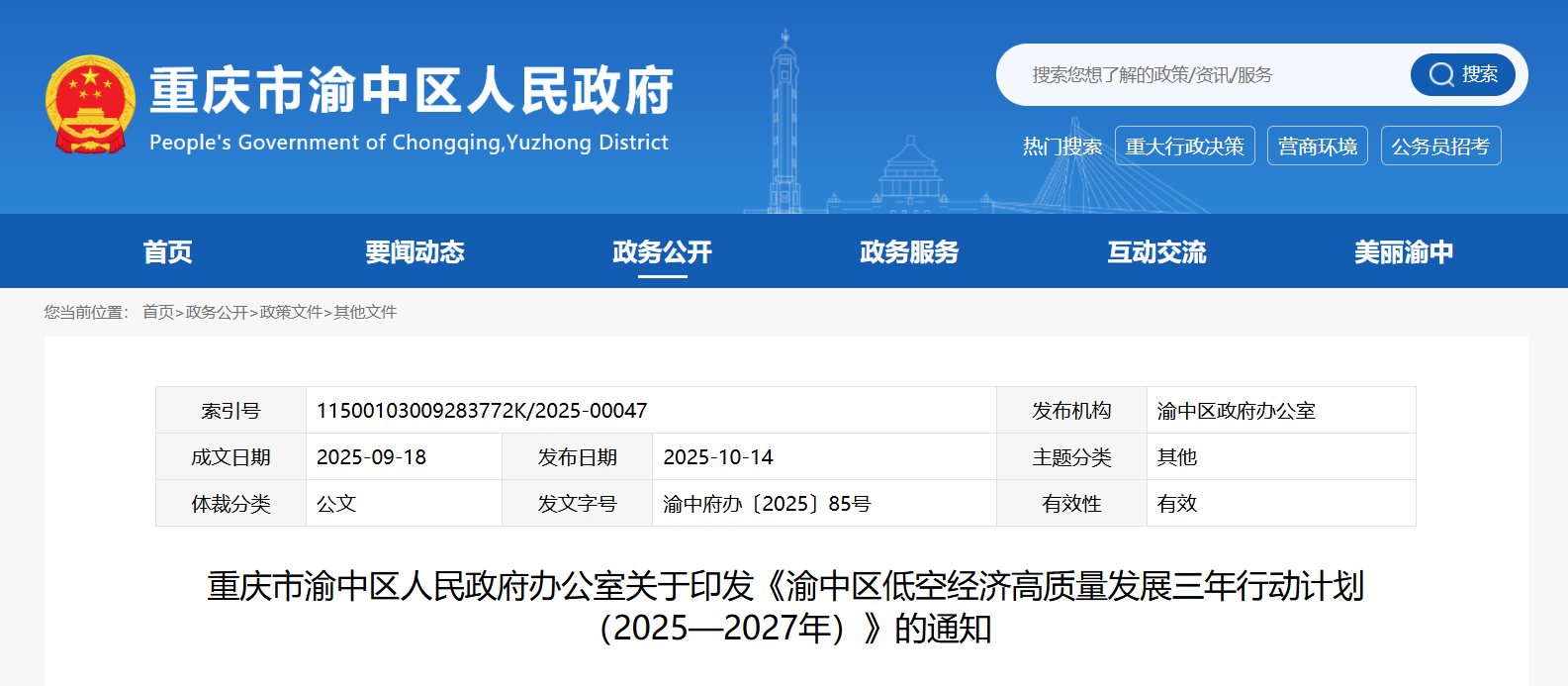Click 政策文件 in the breadcrumb trail
Image resolution: width=1568 pixels, height=686 pixels.
pos(291,312)
